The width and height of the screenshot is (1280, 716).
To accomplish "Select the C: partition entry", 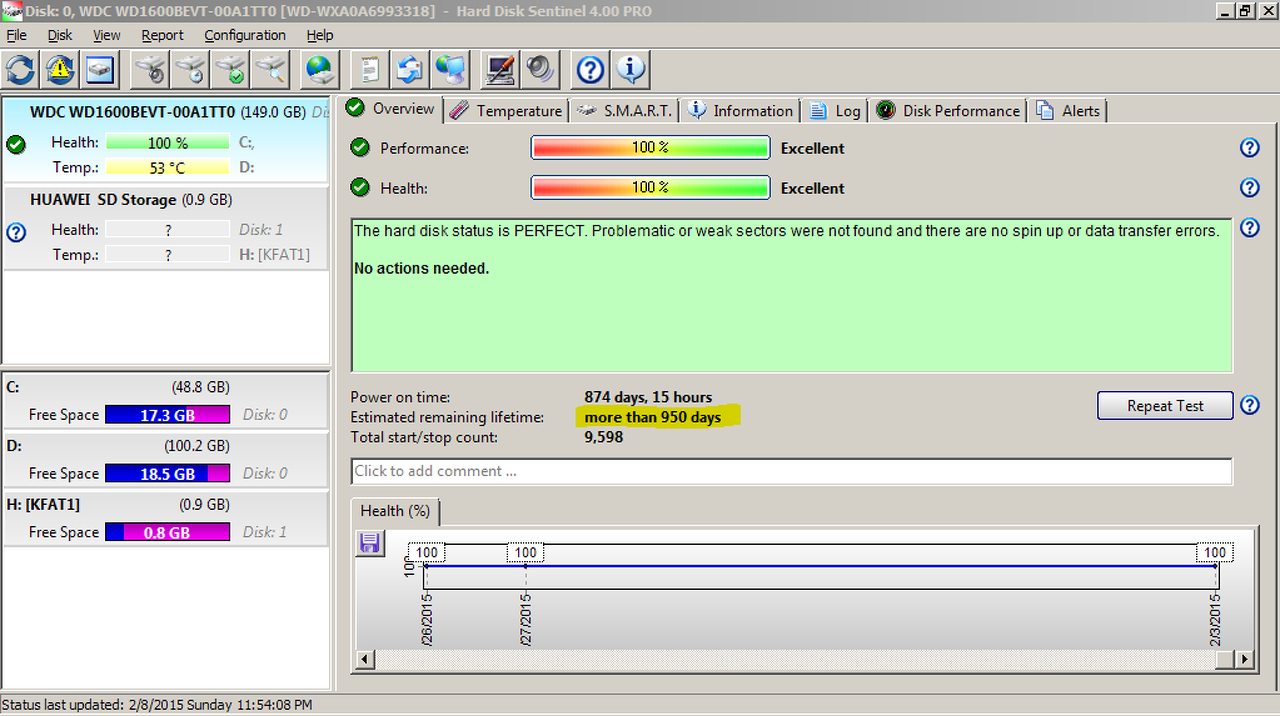I will point(166,400).
